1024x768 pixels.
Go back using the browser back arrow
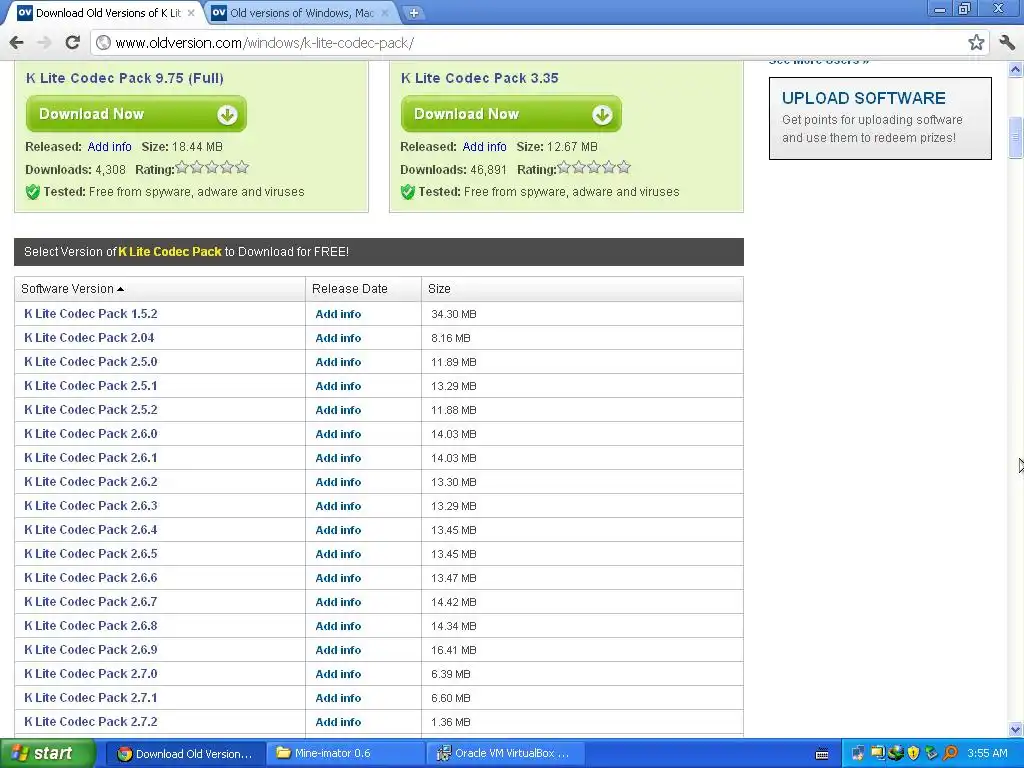click(16, 43)
